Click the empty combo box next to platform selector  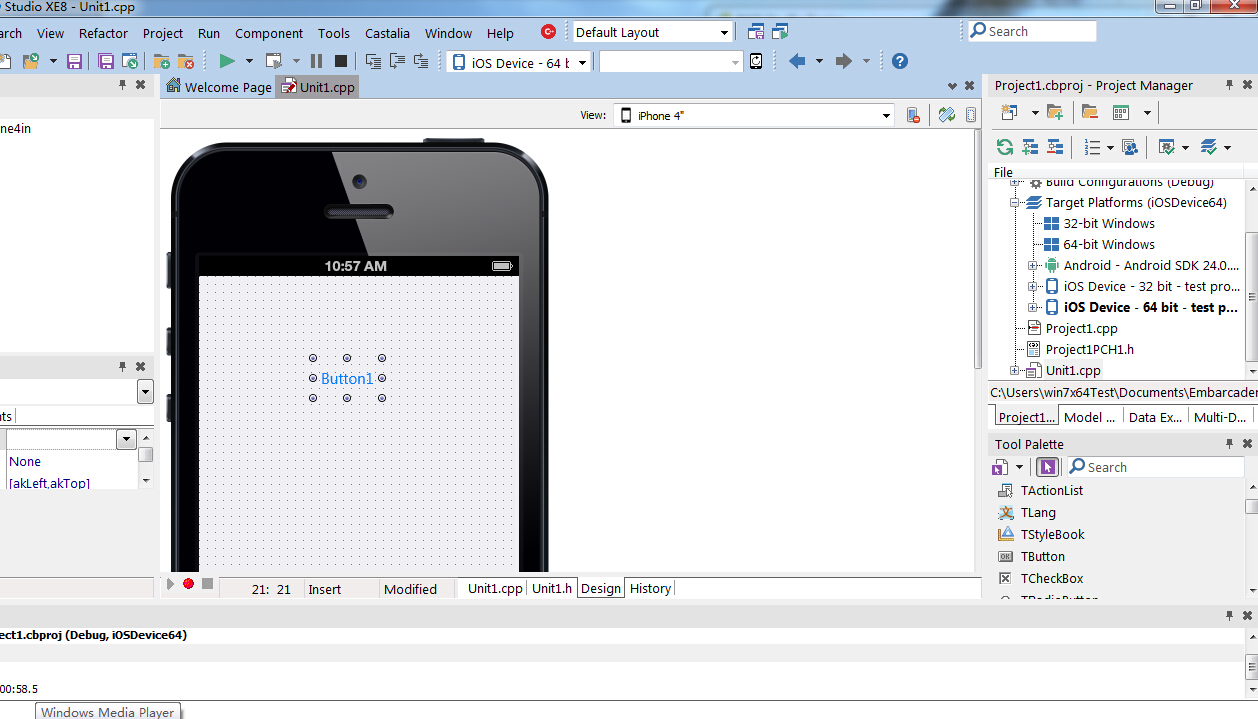[x=670, y=62]
